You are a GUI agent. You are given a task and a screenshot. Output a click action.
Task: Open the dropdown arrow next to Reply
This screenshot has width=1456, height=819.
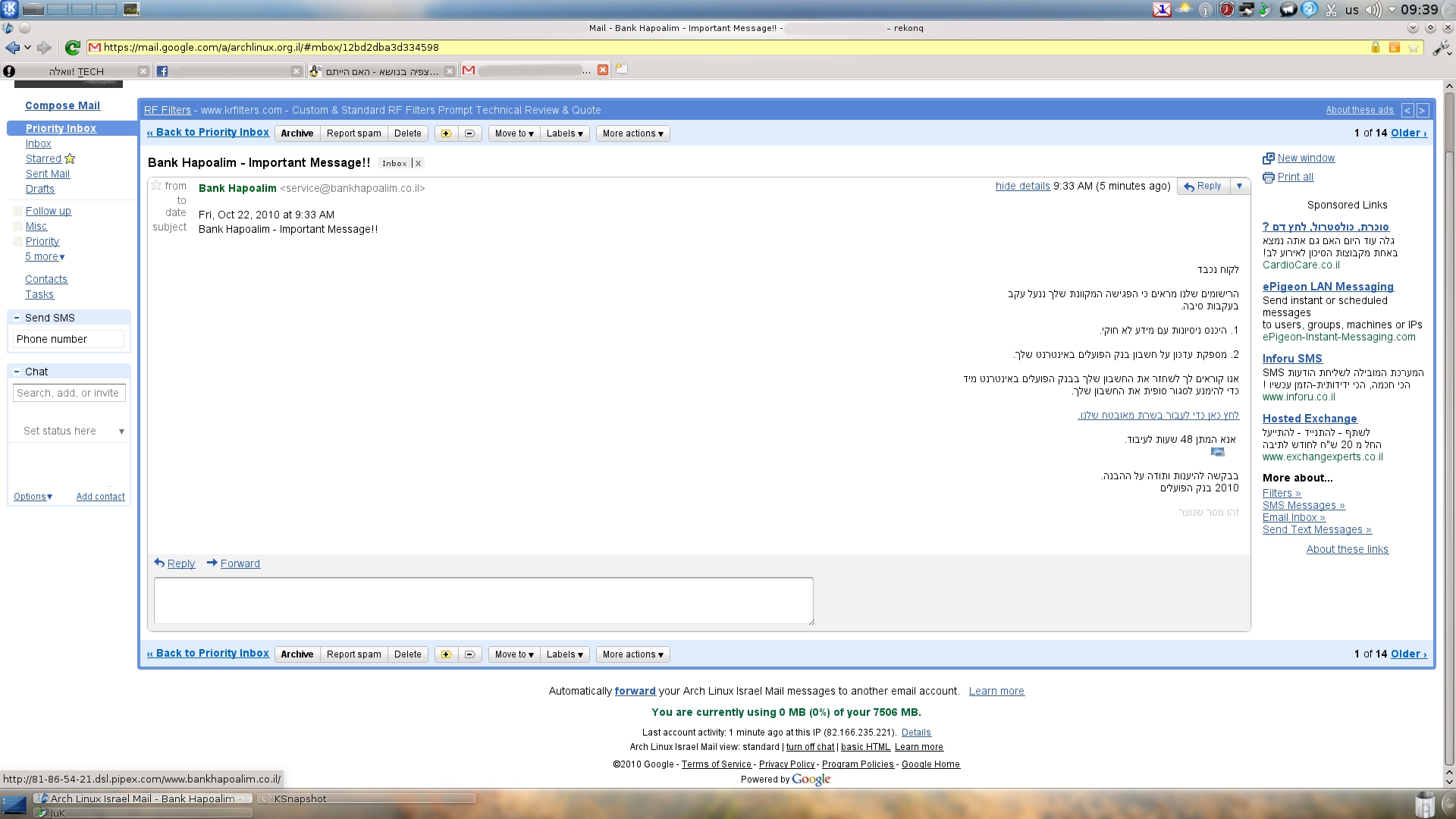(x=1240, y=186)
